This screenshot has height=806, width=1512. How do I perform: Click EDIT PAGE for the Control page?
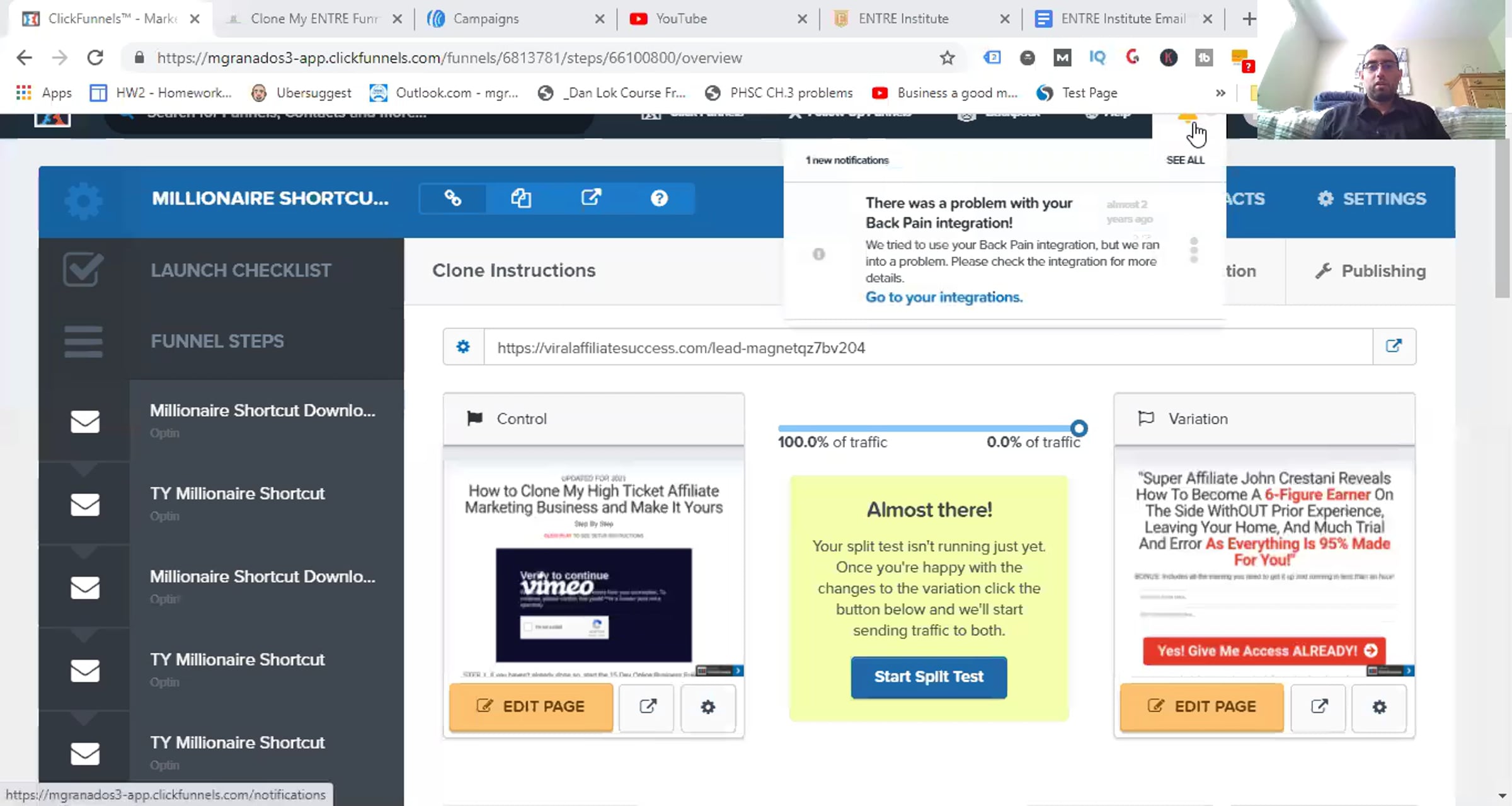[x=531, y=706]
